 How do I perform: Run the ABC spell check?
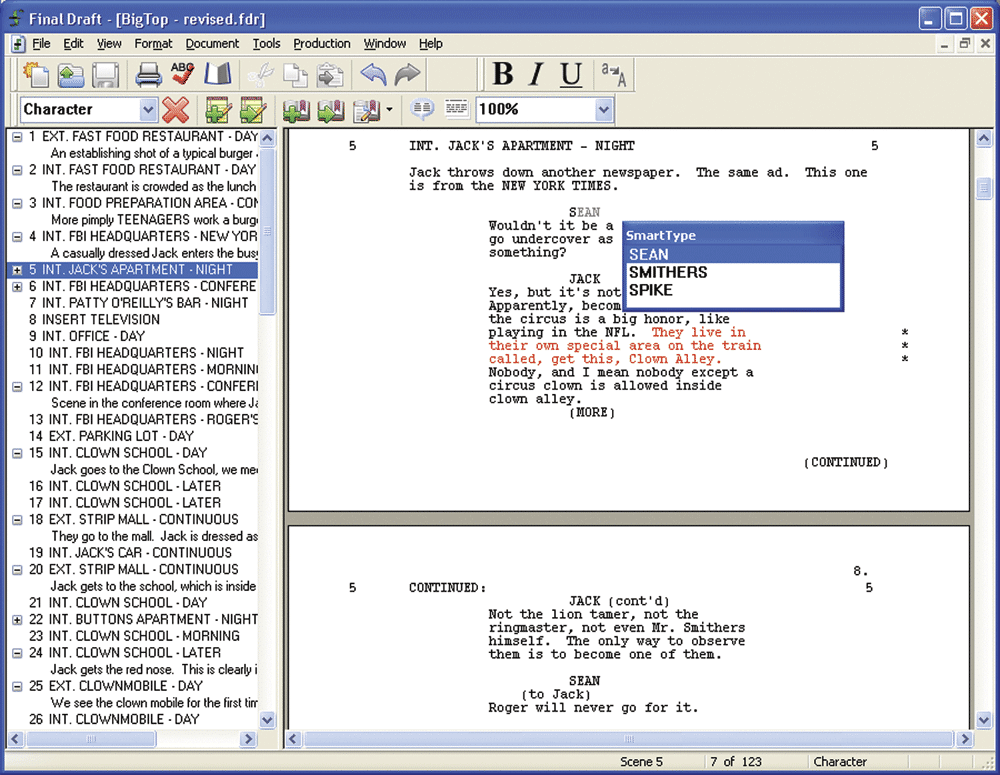[183, 74]
